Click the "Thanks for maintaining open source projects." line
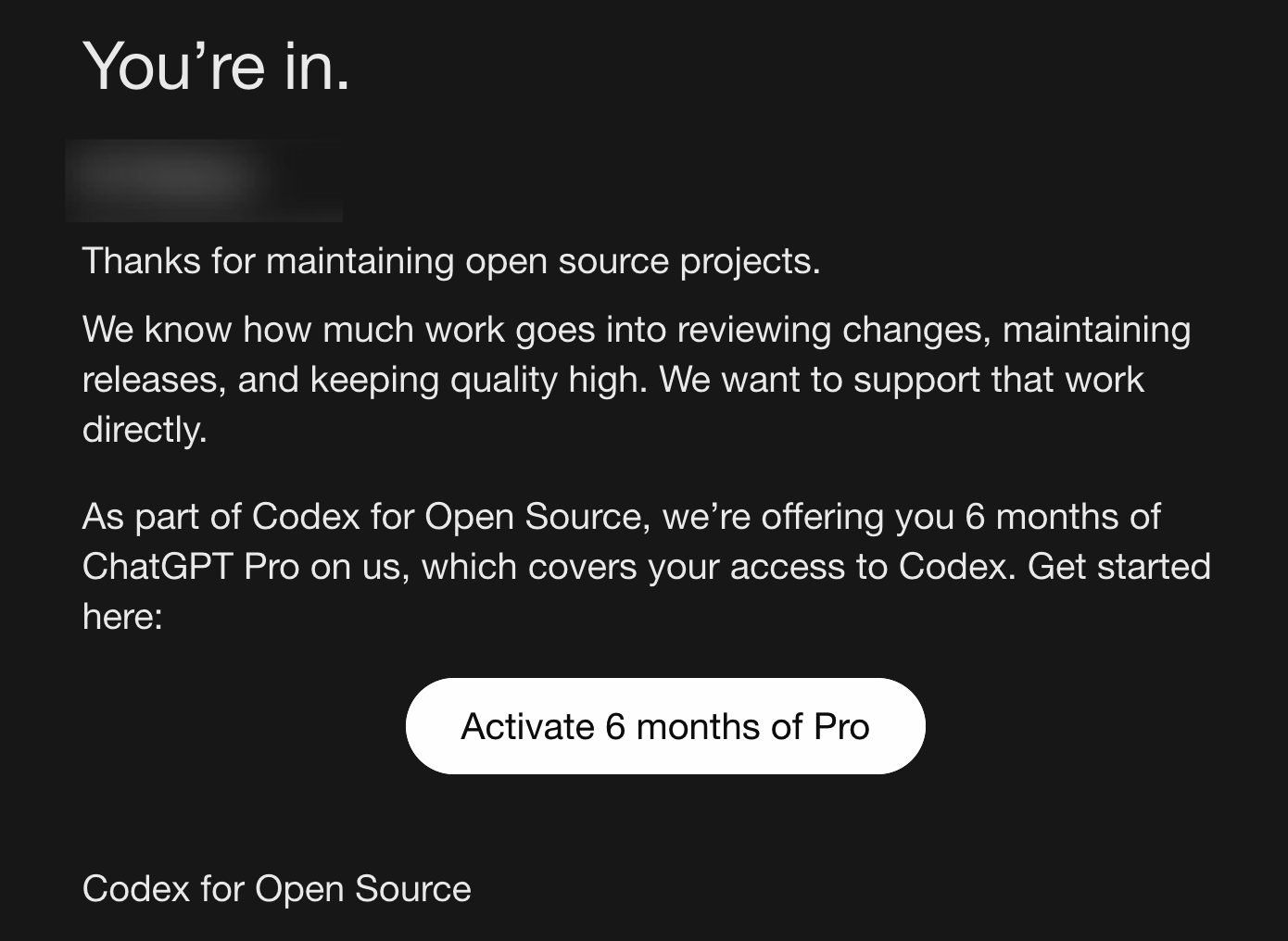 (451, 262)
